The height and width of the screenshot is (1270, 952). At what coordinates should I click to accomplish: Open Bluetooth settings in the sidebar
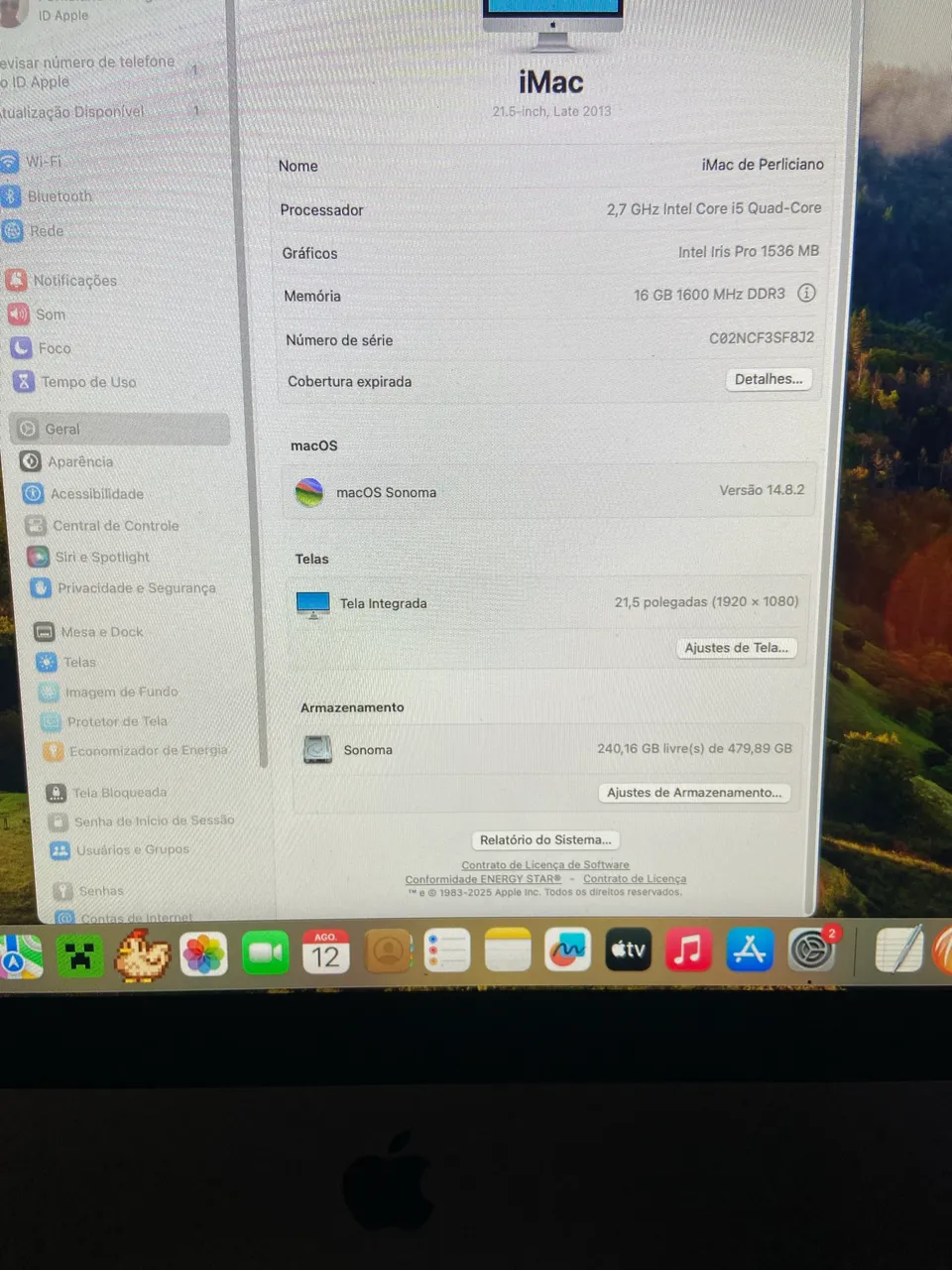point(47,195)
